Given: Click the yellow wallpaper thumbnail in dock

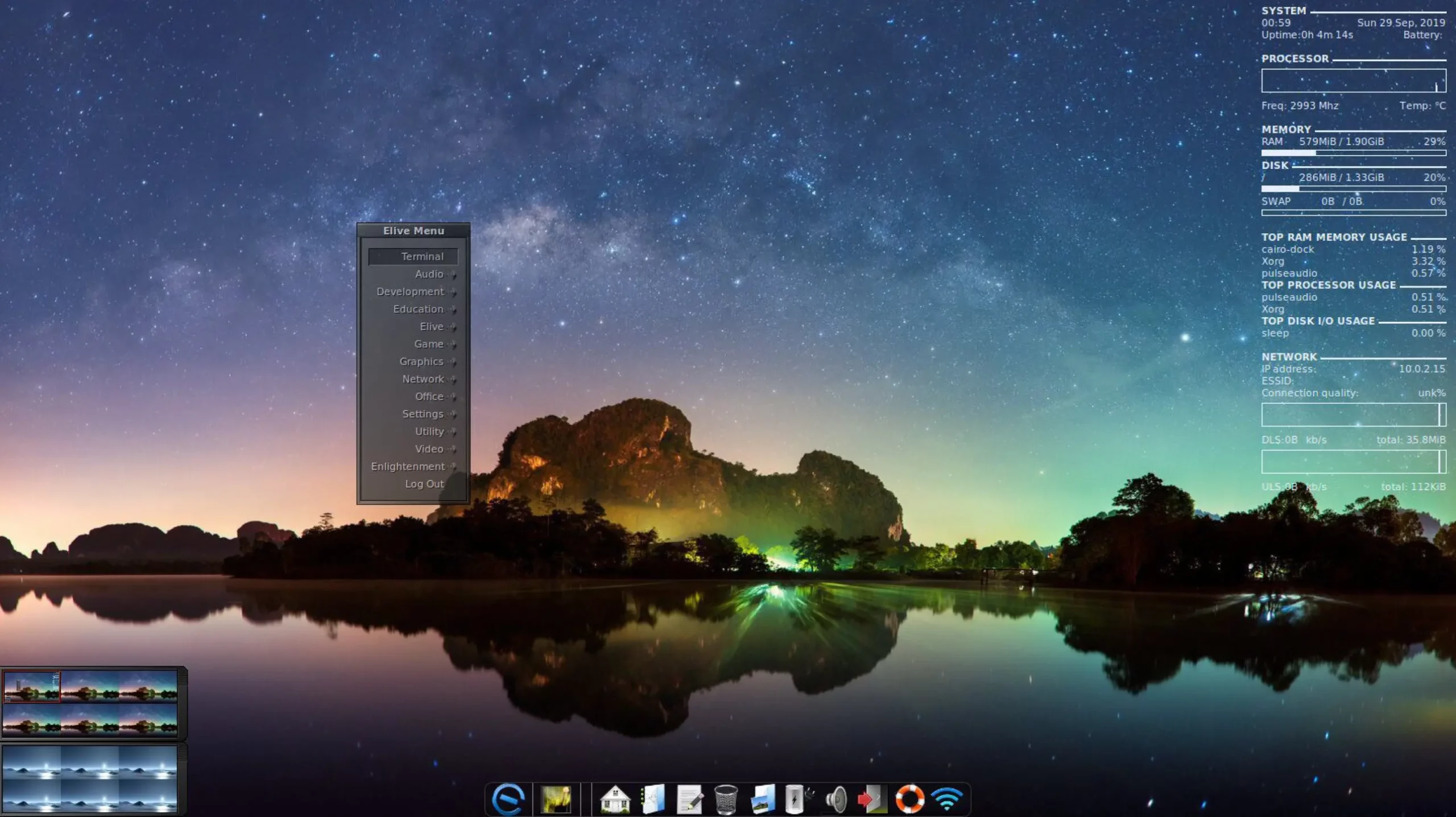Looking at the screenshot, I should click(x=555, y=799).
